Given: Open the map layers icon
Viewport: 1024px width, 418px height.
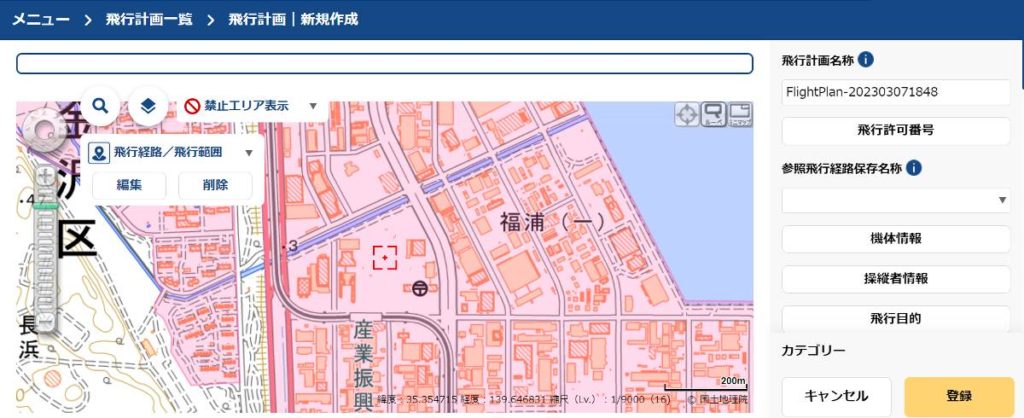Looking at the screenshot, I should [x=148, y=105].
